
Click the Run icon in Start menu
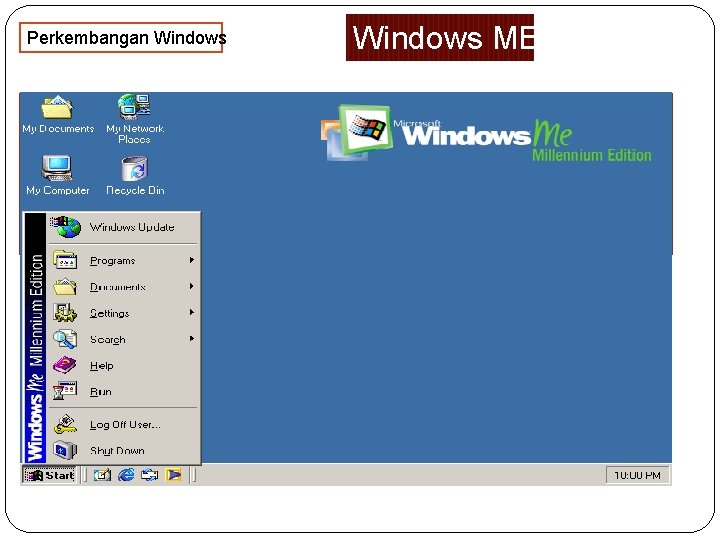65,391
